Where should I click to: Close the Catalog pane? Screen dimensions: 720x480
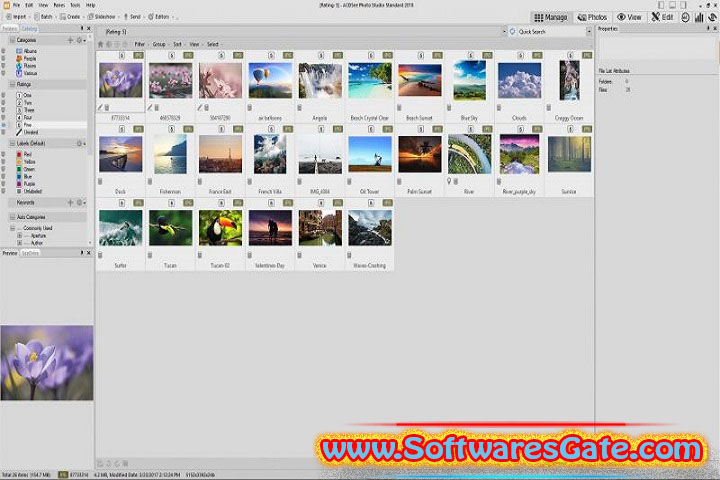coord(89,28)
